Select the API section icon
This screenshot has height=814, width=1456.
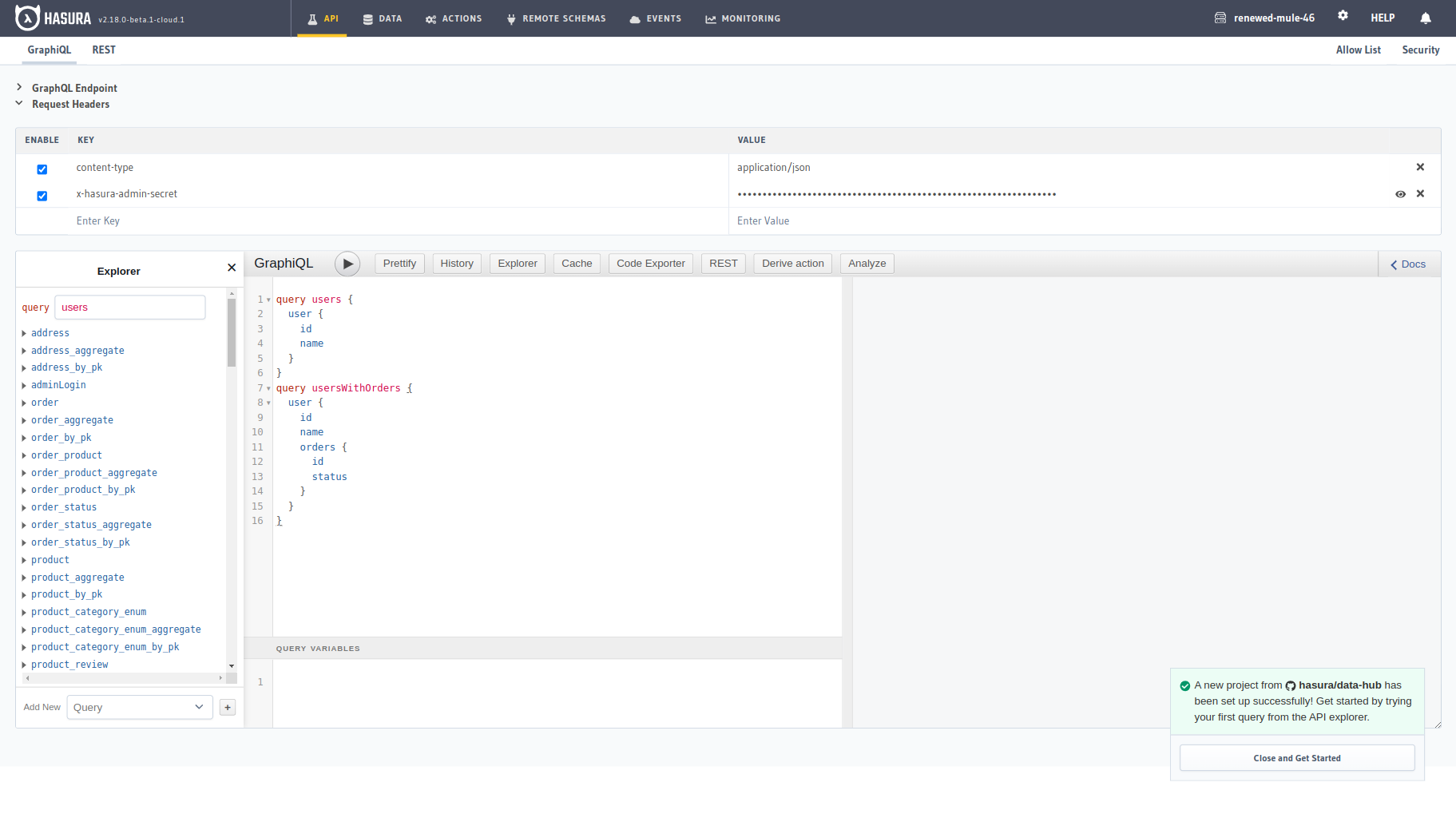pyautogui.click(x=322, y=18)
